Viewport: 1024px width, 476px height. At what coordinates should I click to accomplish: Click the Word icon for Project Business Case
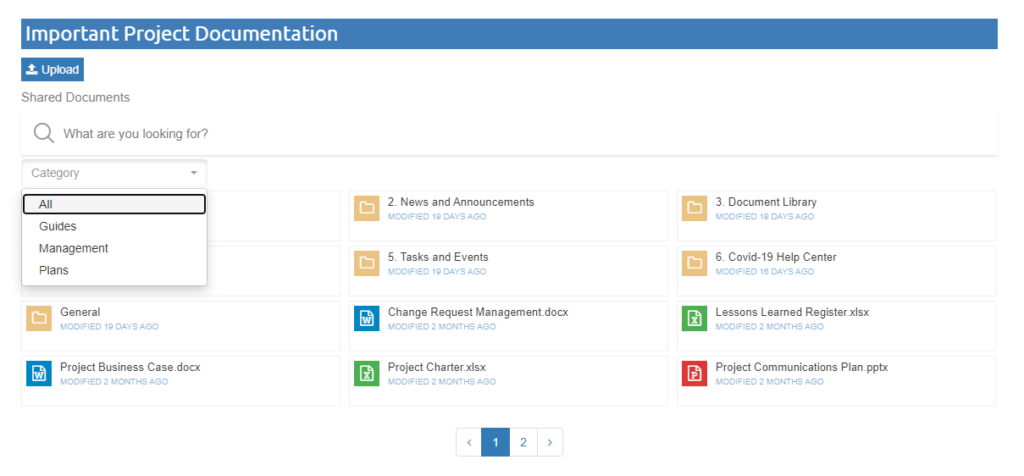pyautogui.click(x=39, y=373)
